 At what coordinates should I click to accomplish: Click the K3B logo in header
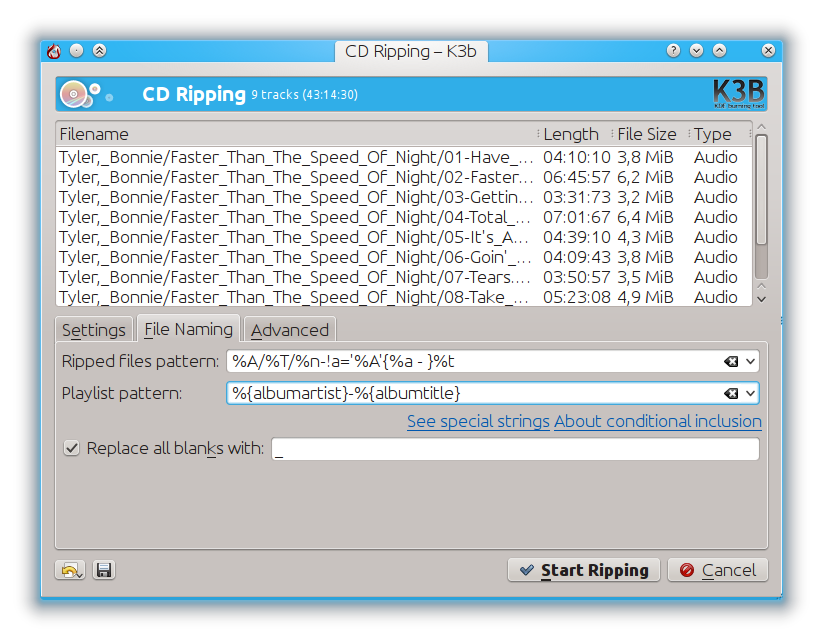coord(738,94)
